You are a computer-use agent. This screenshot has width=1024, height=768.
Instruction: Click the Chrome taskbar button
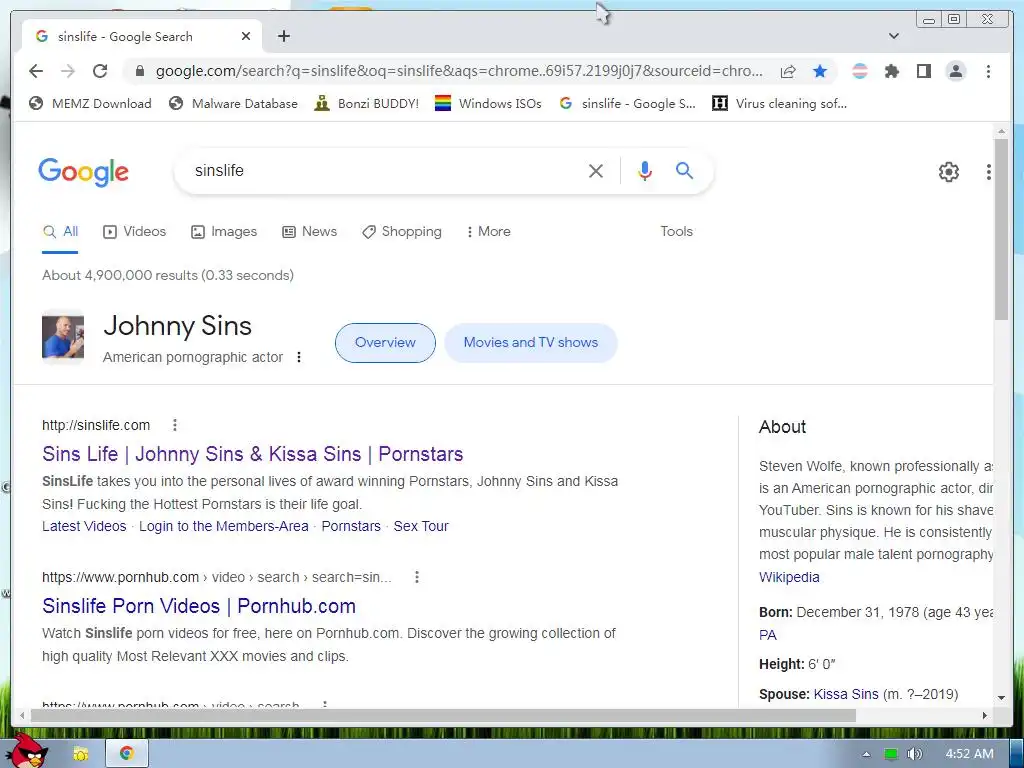pyautogui.click(x=127, y=754)
